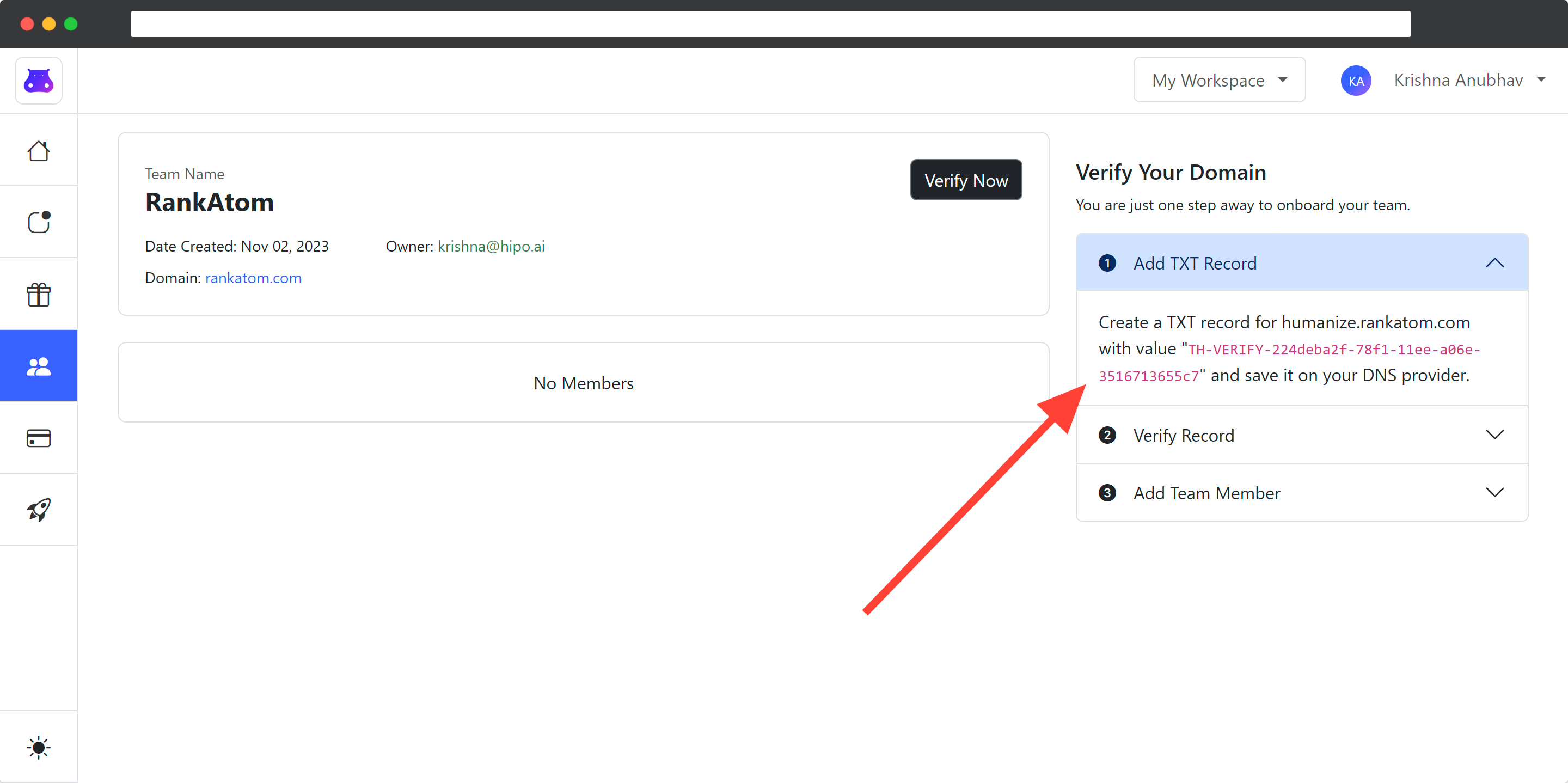Open the notification-dot square sidebar icon
The image size is (1568, 783).
pyautogui.click(x=38, y=222)
